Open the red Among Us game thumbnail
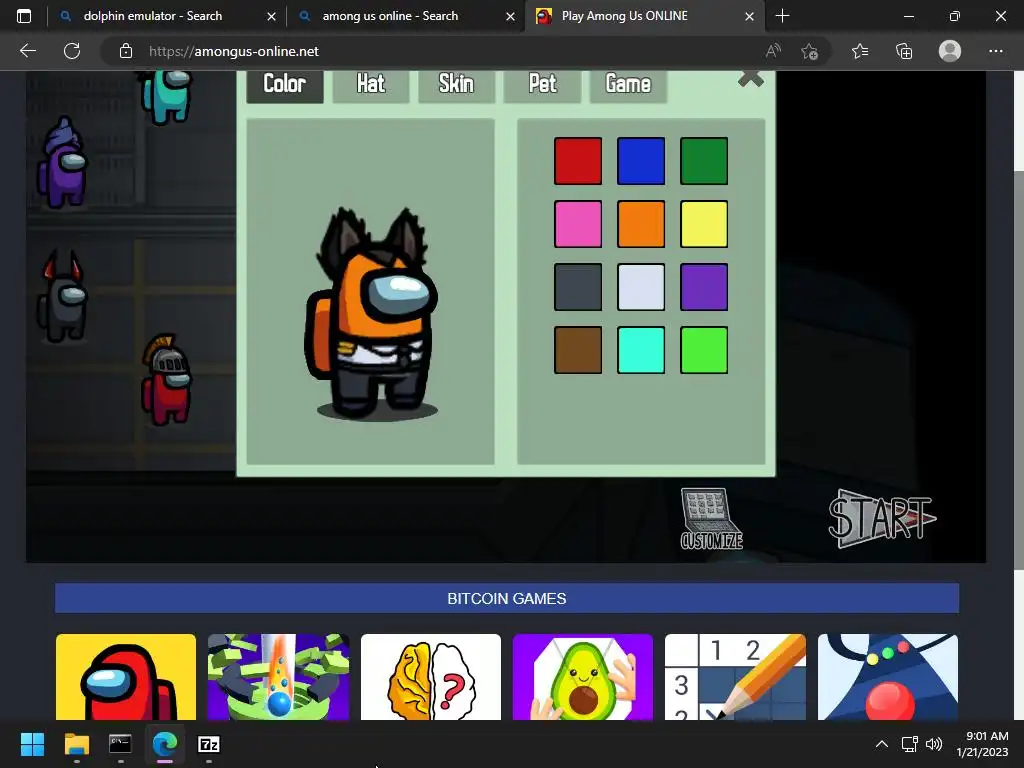 coord(126,677)
